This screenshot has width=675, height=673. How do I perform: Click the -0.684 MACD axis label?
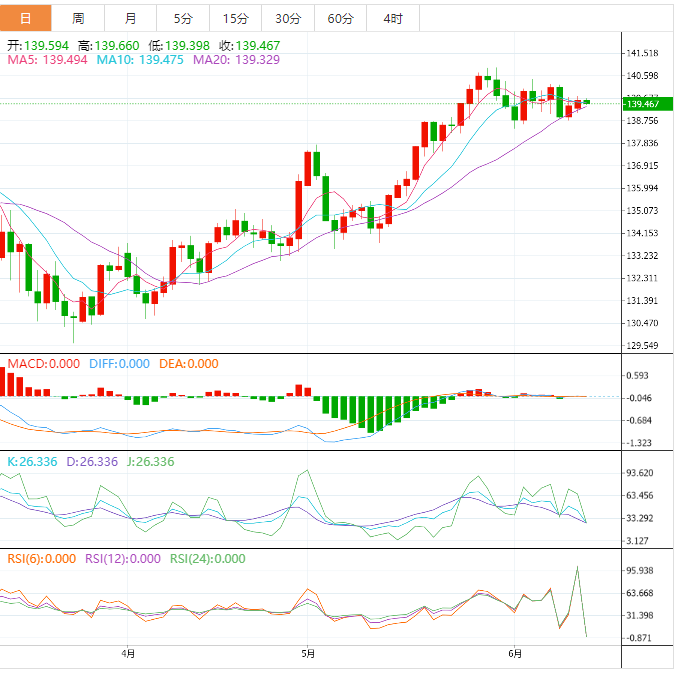pyautogui.click(x=639, y=420)
